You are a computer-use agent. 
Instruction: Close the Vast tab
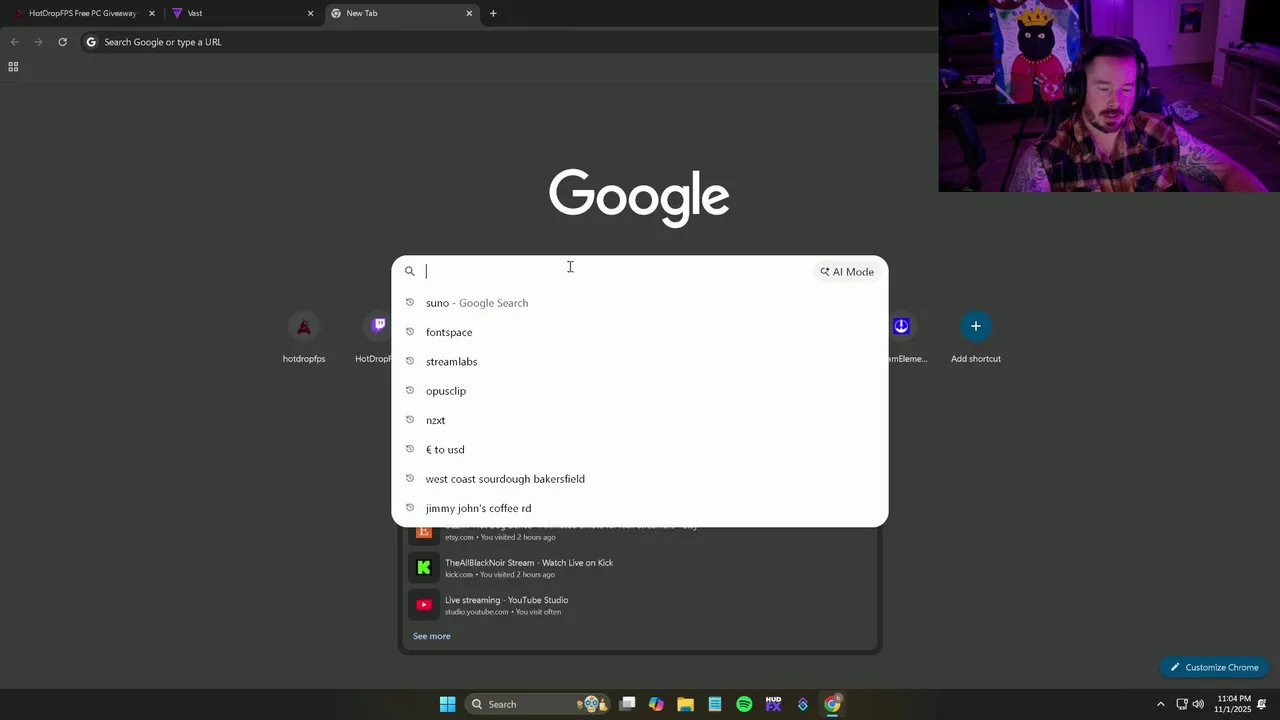(310, 14)
